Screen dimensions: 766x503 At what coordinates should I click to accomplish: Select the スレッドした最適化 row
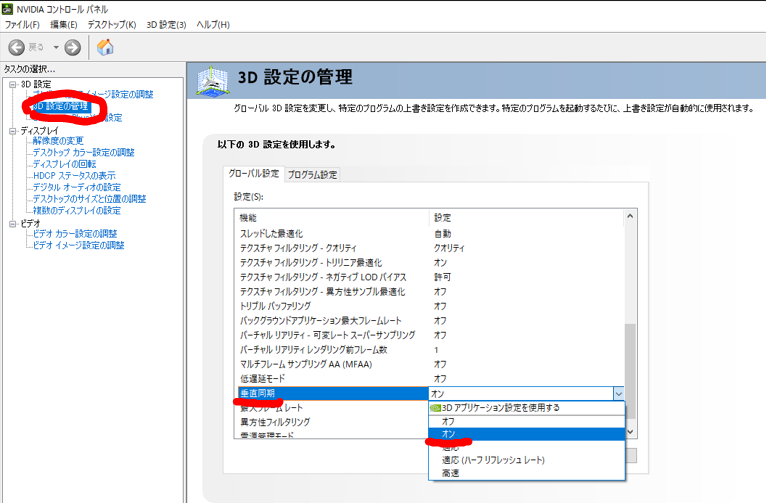point(431,233)
